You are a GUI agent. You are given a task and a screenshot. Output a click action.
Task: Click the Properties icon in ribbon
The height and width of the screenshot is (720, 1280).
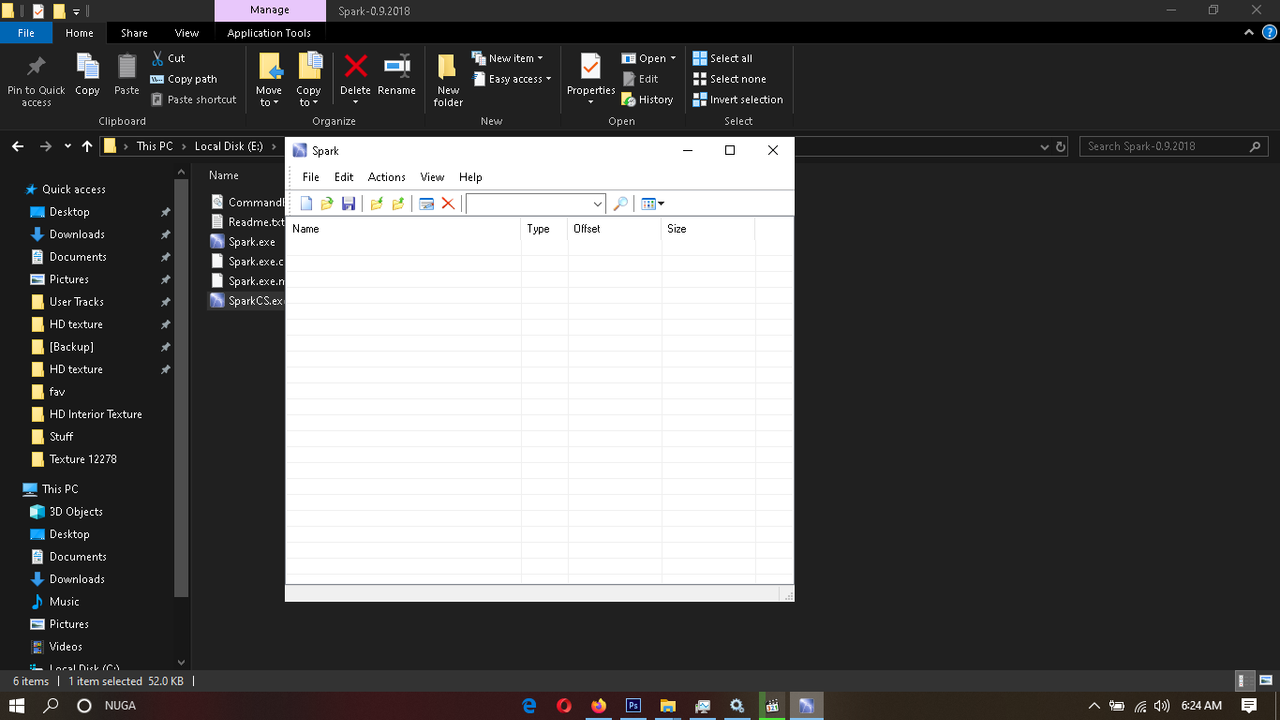coord(591,67)
